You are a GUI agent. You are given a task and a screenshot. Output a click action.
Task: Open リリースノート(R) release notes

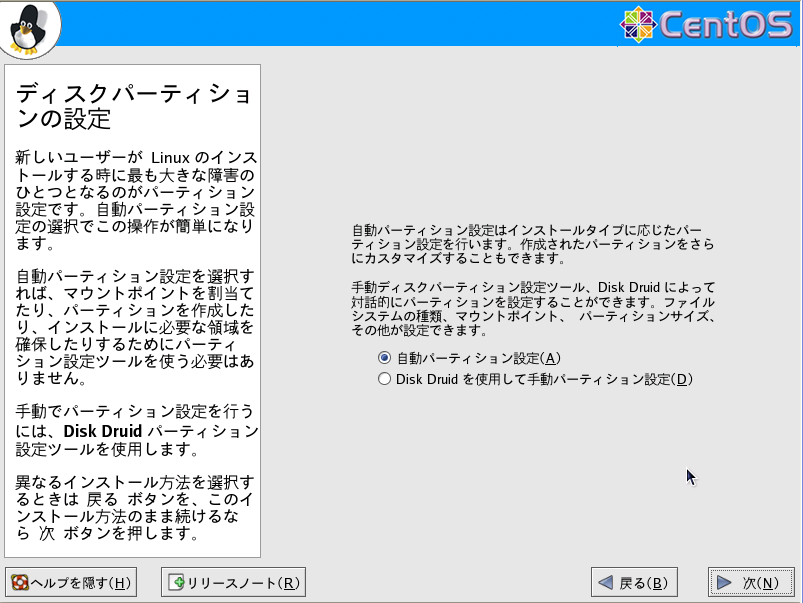pyautogui.click(x=234, y=583)
